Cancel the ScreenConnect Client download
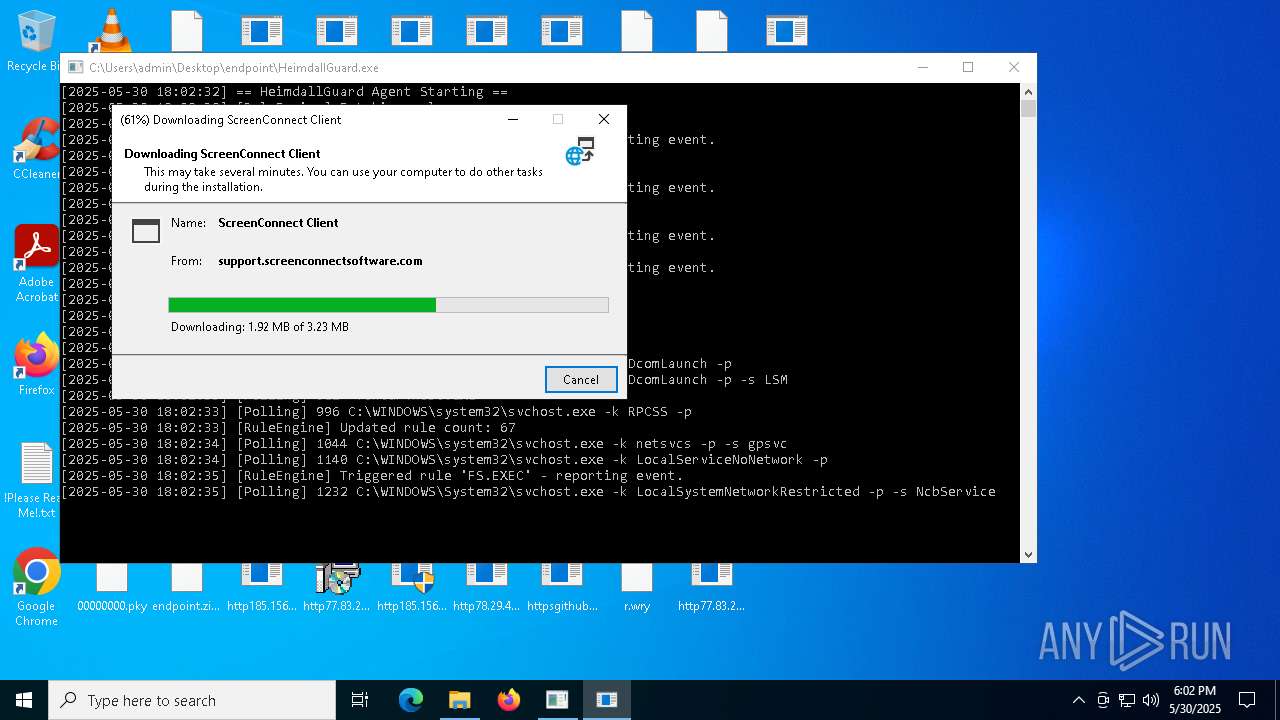Image resolution: width=1280 pixels, height=720 pixels. click(x=581, y=379)
